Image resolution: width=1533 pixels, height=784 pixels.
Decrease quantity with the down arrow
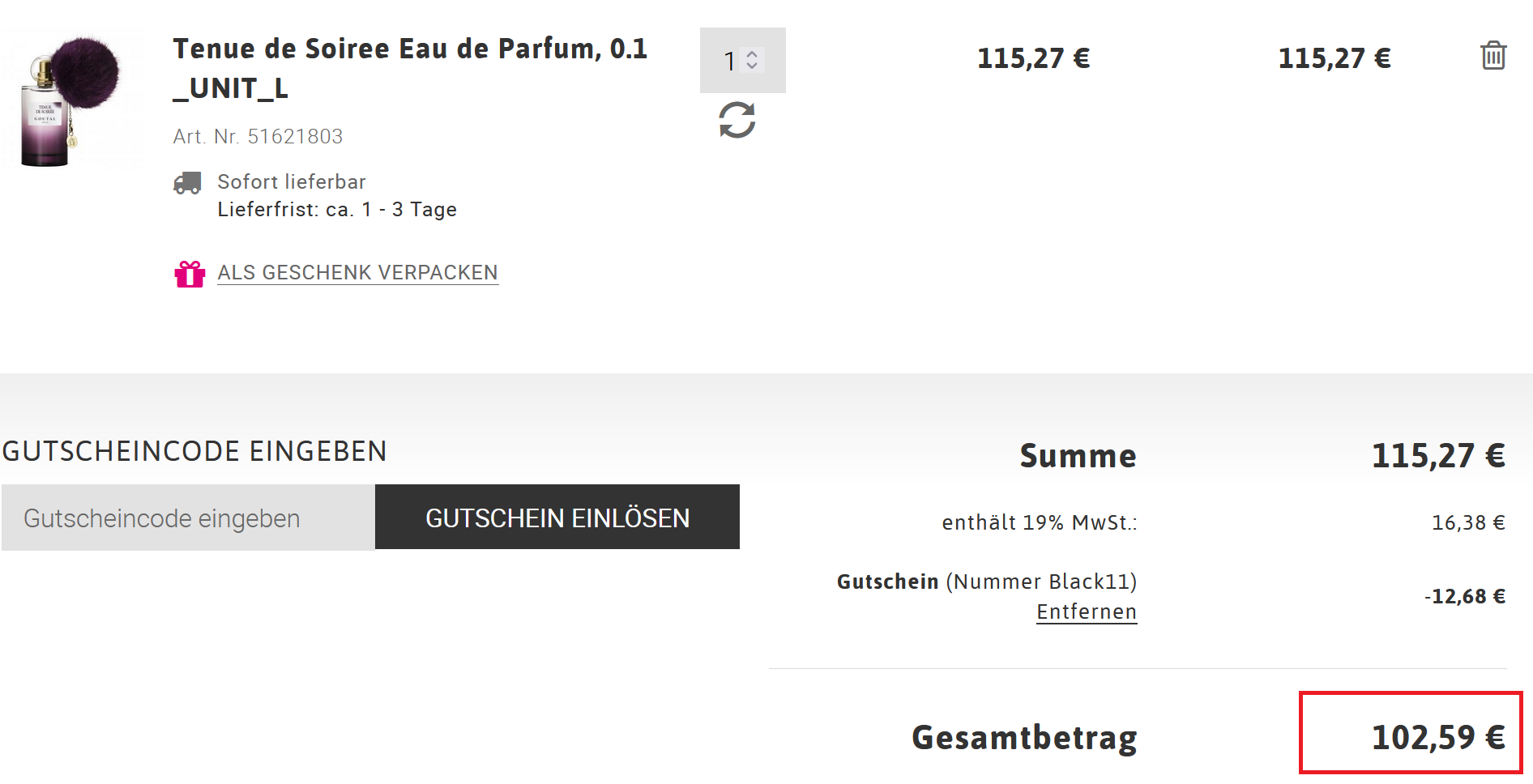[752, 66]
